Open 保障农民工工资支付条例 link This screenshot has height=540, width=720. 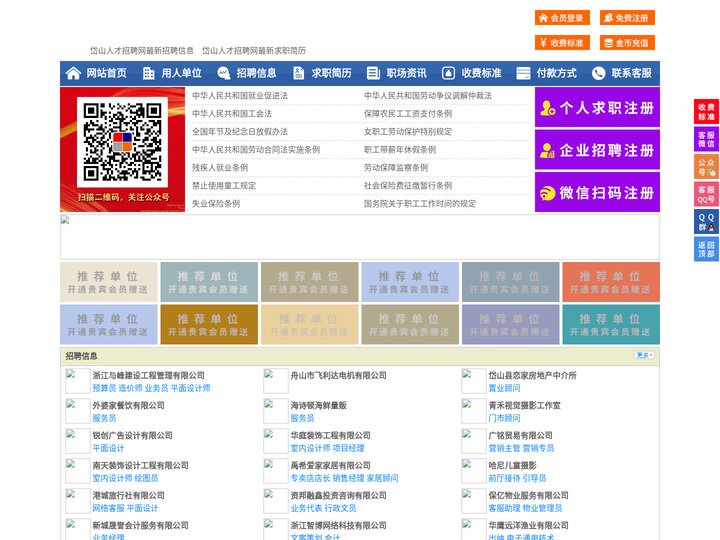(408, 113)
